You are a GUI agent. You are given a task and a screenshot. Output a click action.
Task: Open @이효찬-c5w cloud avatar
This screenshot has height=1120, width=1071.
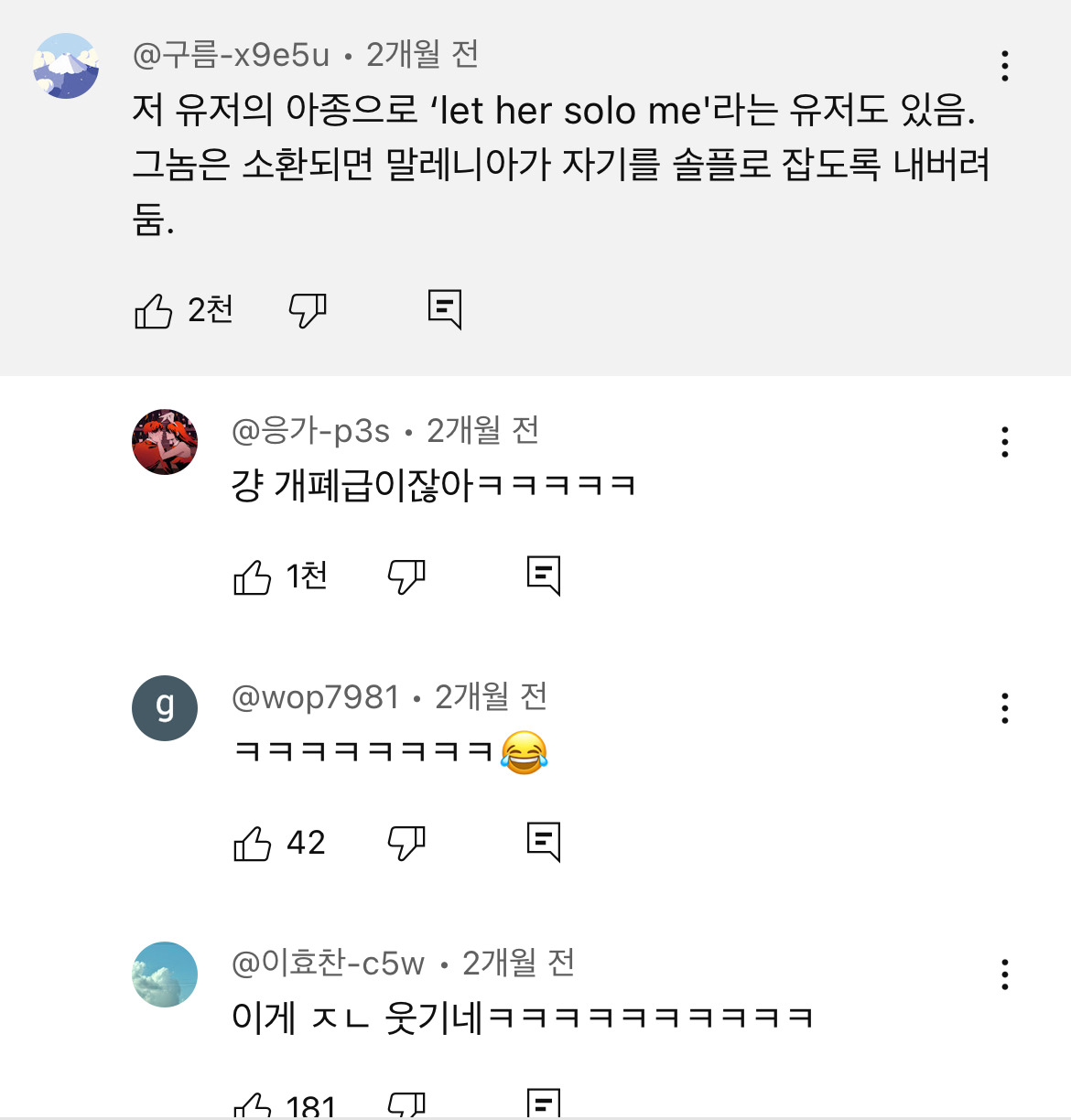click(165, 975)
